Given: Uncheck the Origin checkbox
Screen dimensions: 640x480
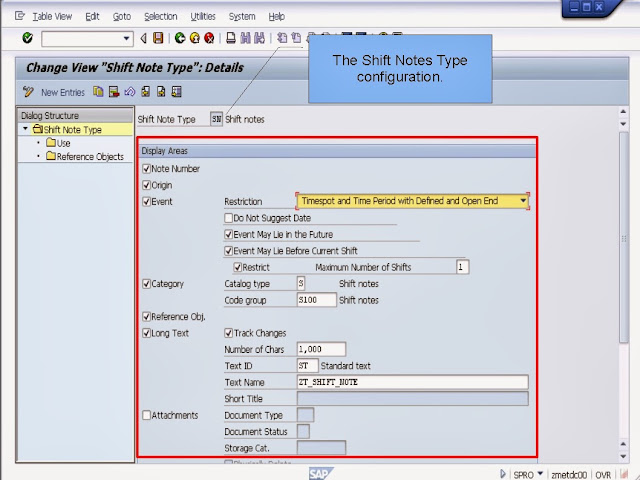Looking at the screenshot, I should tap(147, 185).
